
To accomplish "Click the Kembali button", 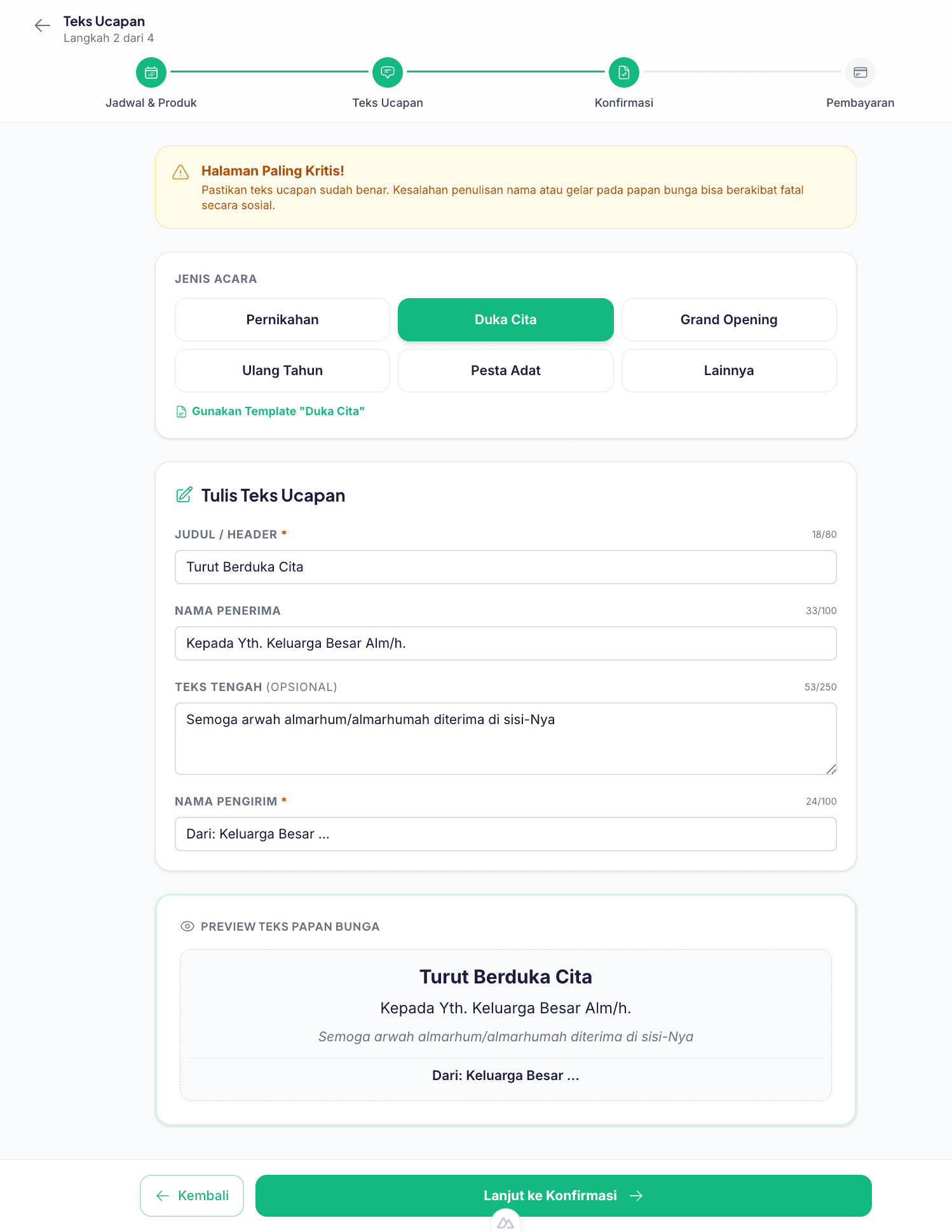I will (x=192, y=1196).
